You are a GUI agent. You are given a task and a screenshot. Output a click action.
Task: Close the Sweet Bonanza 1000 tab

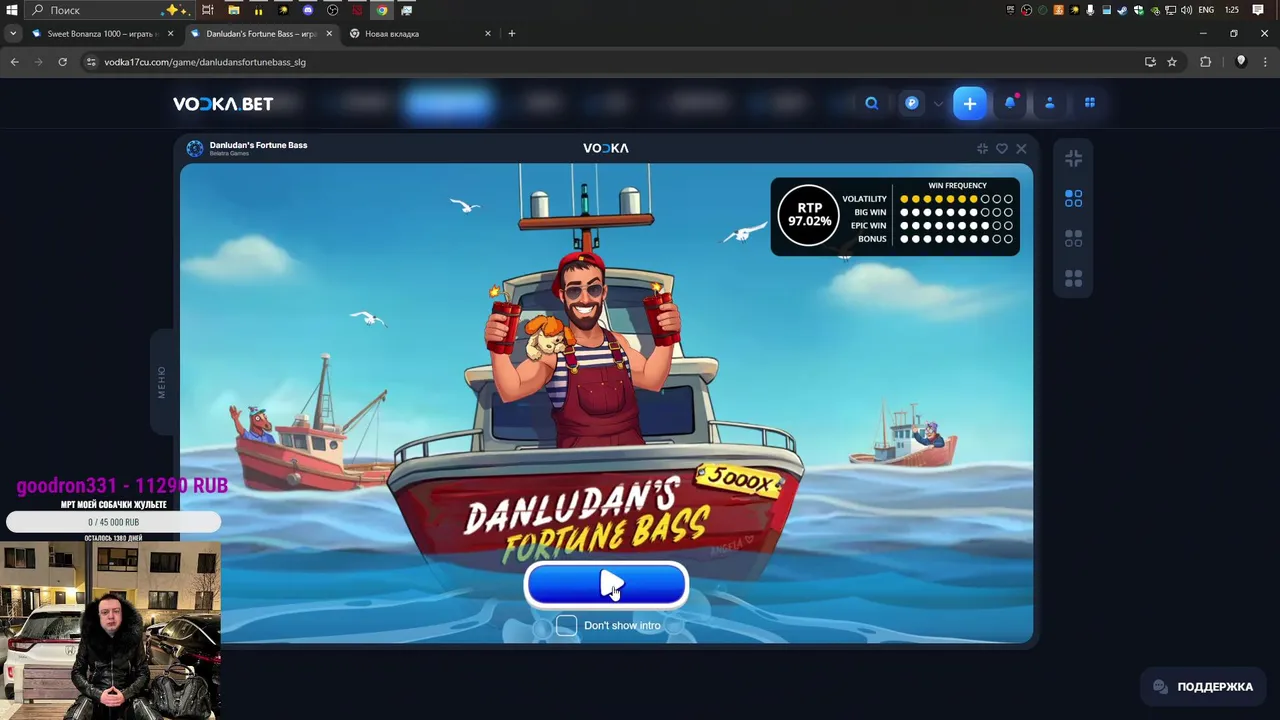170,33
